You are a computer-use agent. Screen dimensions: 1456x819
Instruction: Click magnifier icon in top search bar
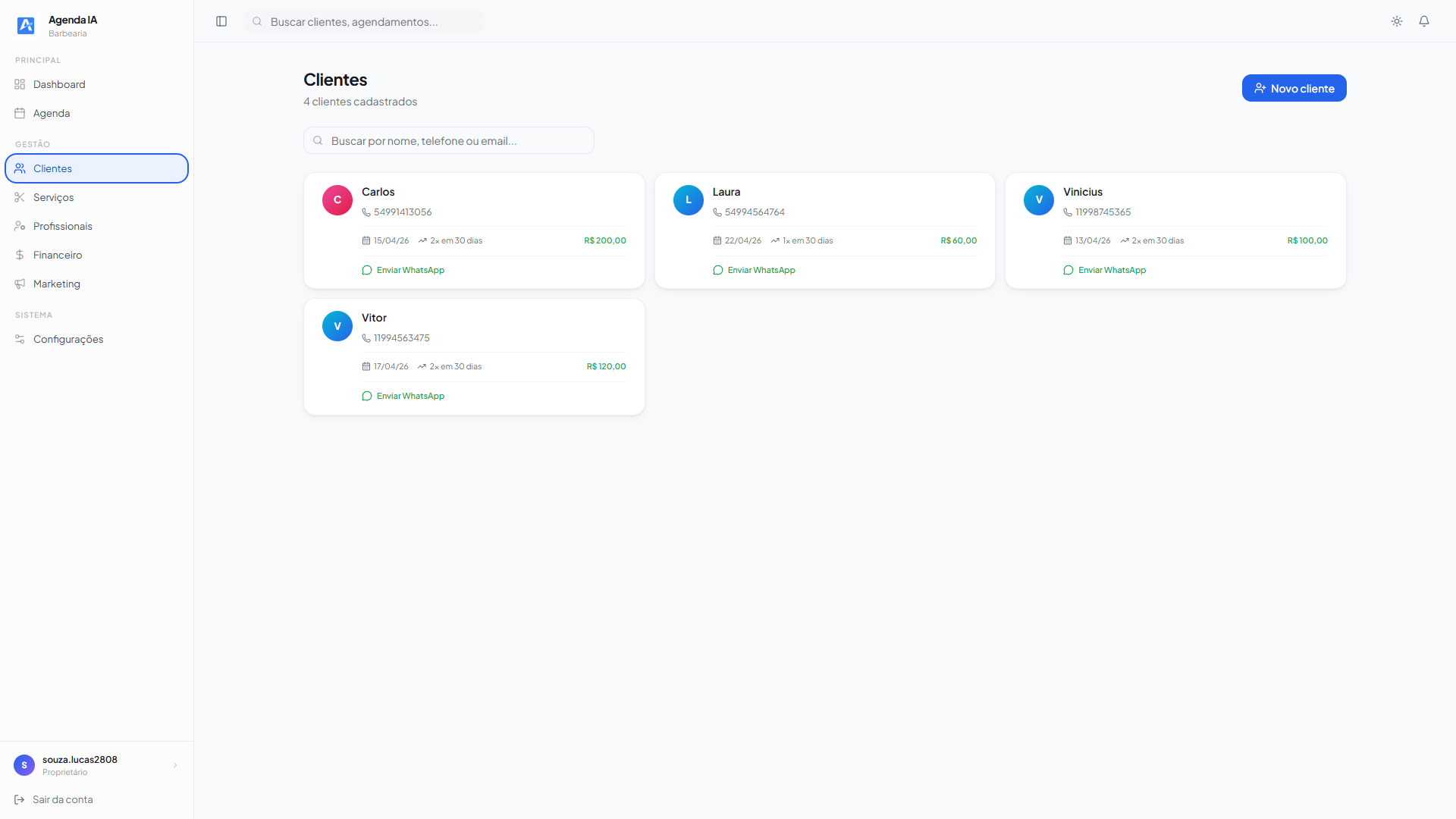(257, 21)
